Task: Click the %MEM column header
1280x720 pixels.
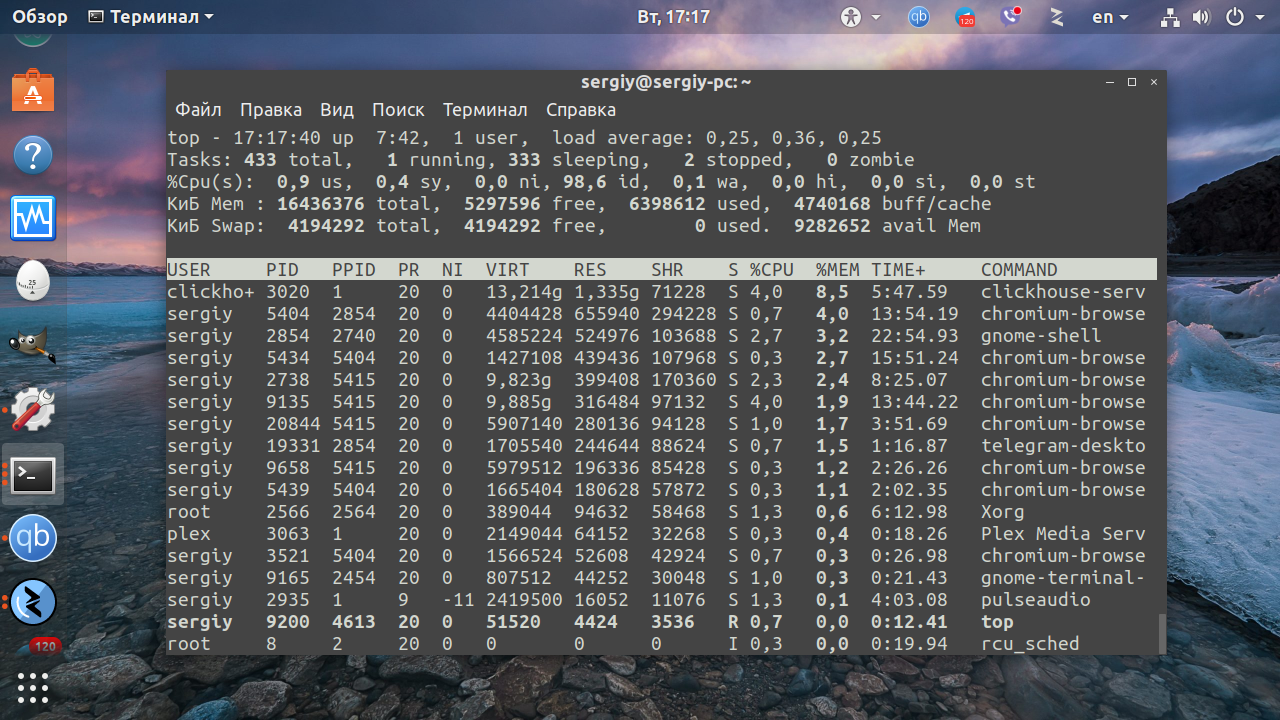Action: click(x=838, y=270)
